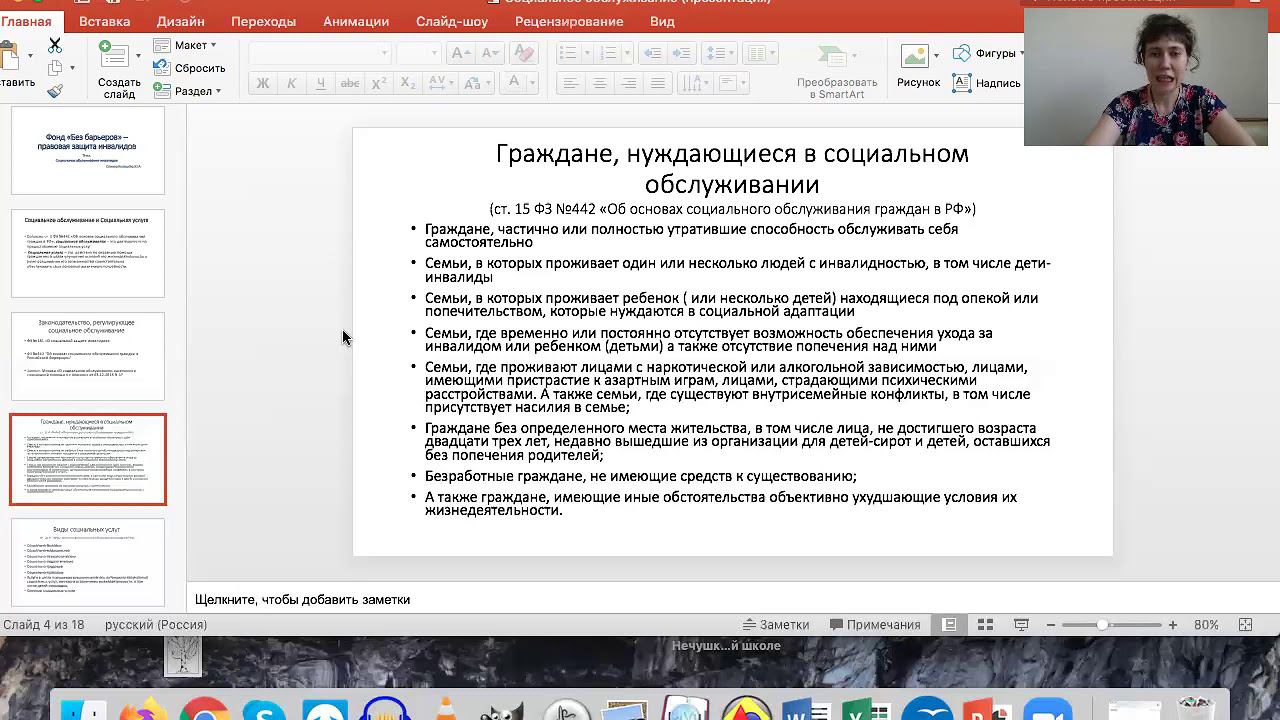Open Google Chrome from the Dock
Image resolution: width=1280 pixels, height=720 pixels.
click(204, 709)
